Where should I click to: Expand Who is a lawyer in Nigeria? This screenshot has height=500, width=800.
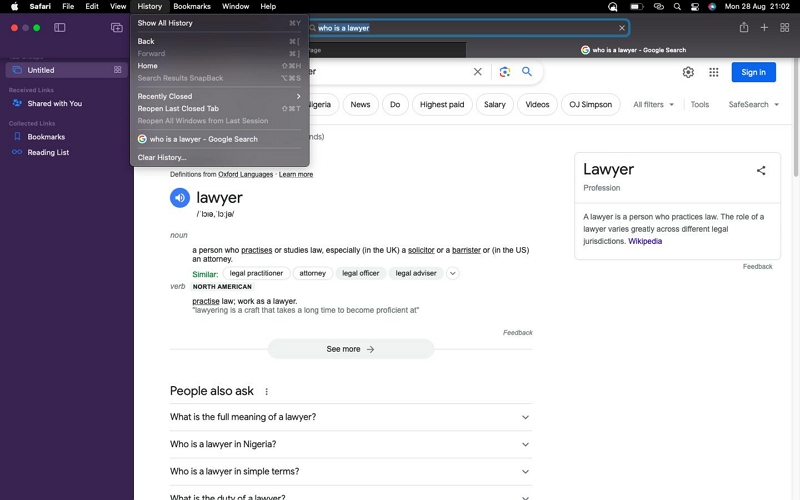pyautogui.click(x=351, y=444)
